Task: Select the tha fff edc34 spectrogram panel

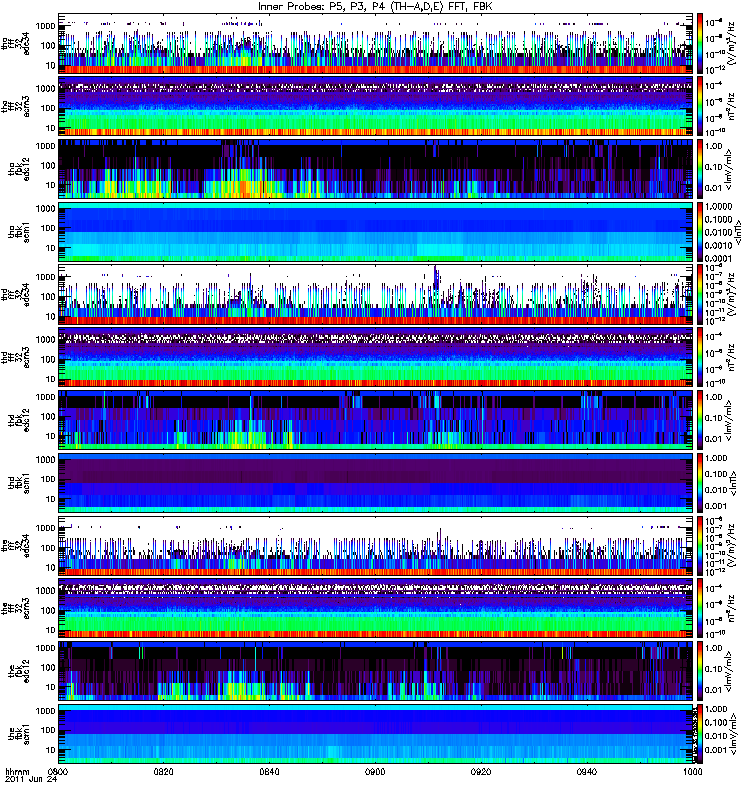Action: coord(376,44)
